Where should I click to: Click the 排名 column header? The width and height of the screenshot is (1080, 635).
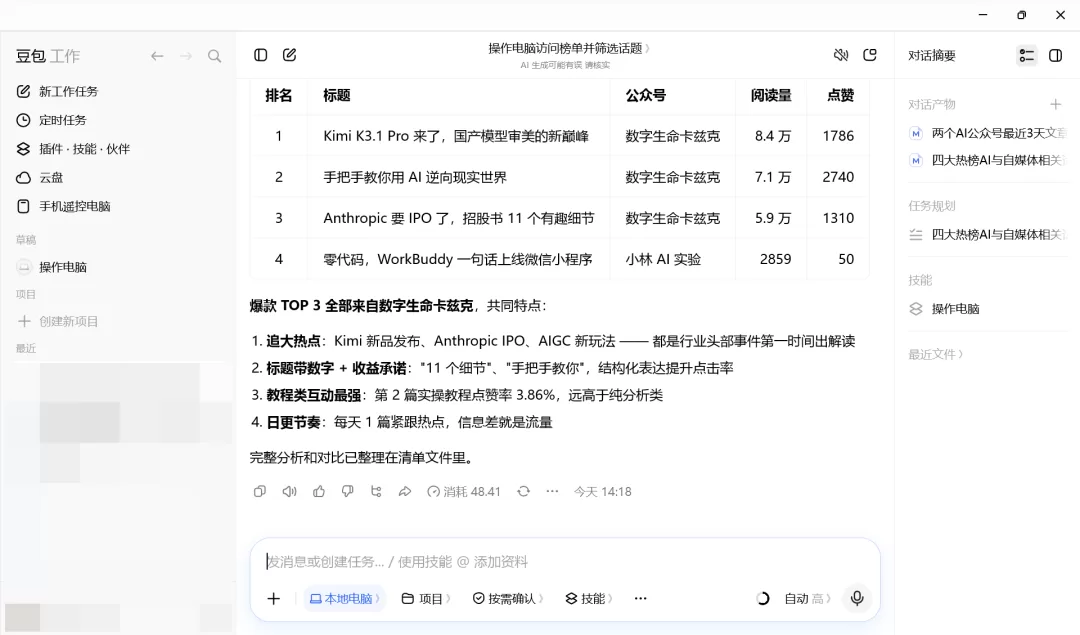(x=278, y=96)
